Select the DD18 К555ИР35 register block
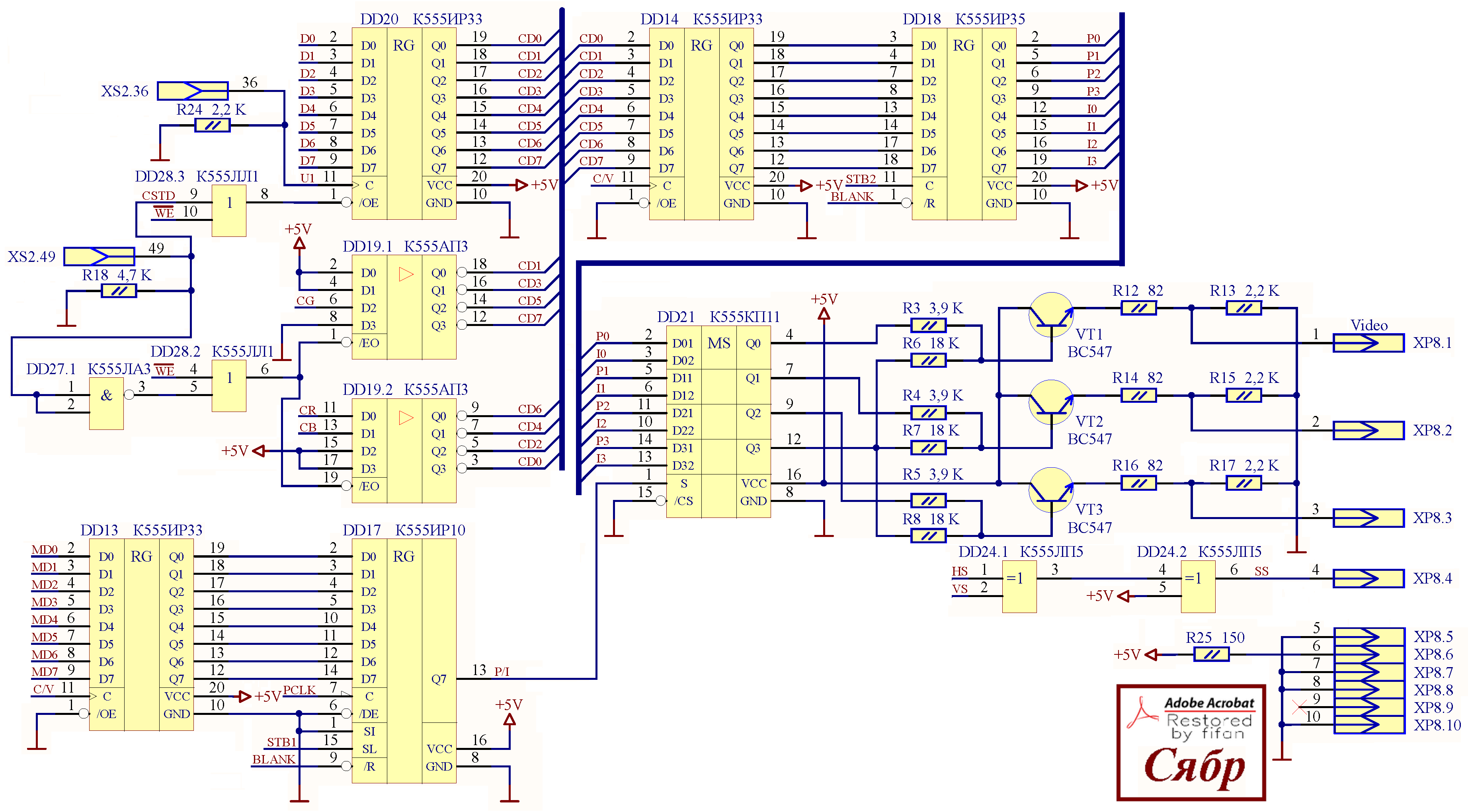 (964, 124)
